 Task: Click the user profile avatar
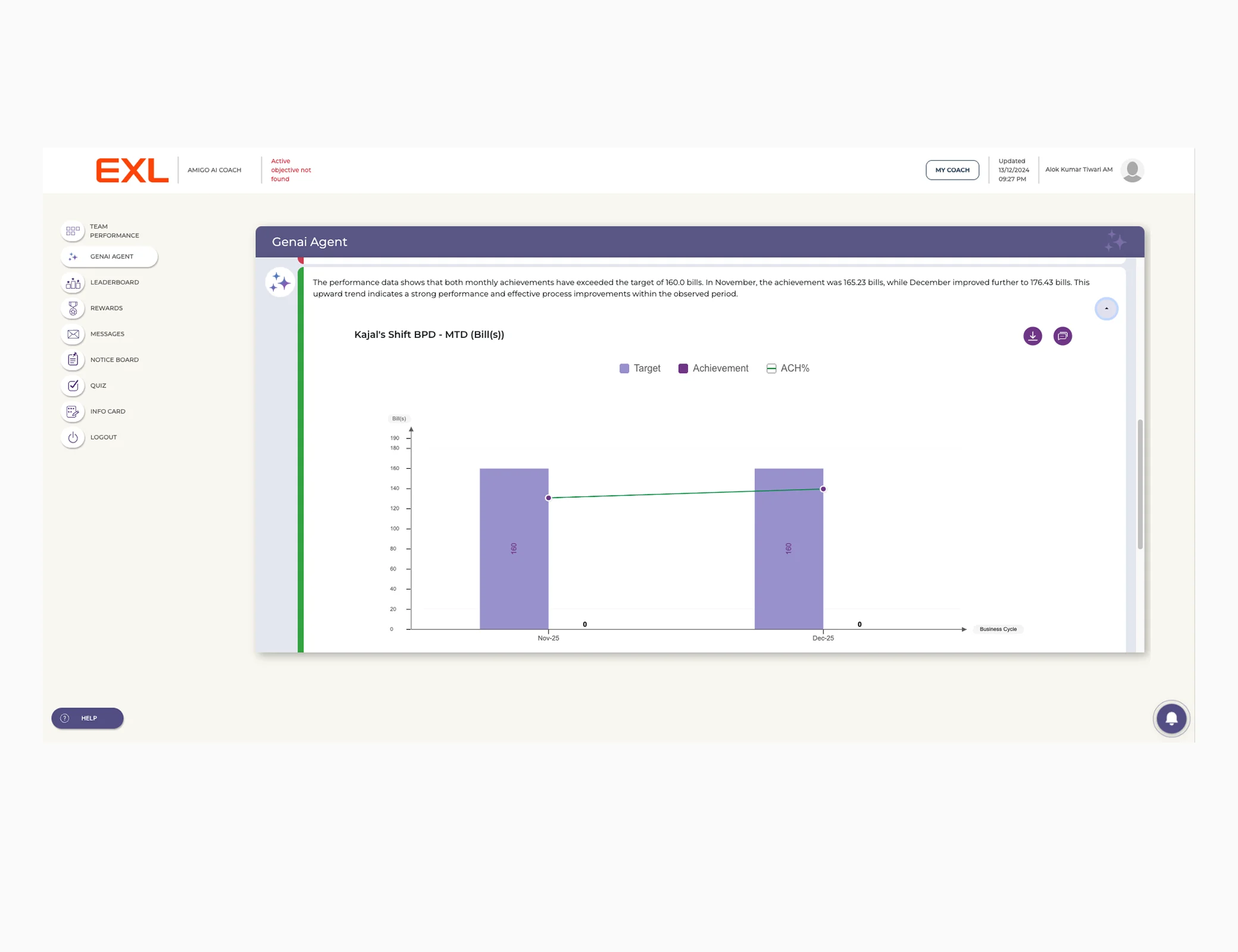click(1132, 170)
